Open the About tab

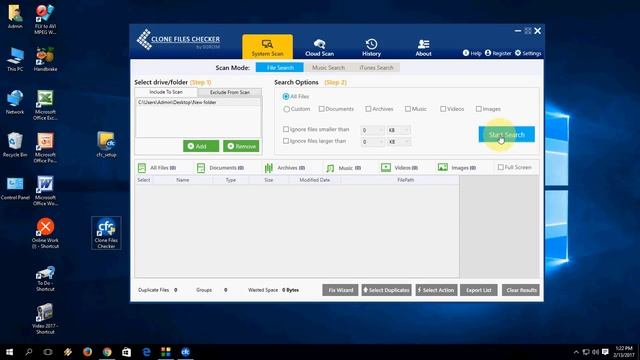pyautogui.click(x=423, y=47)
